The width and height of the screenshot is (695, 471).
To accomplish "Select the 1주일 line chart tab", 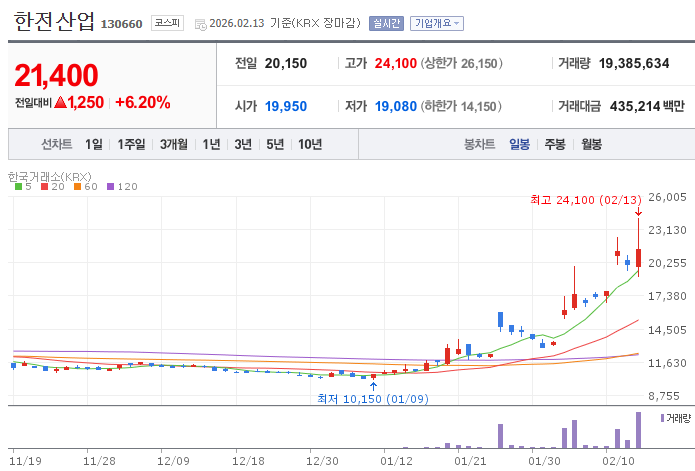I will click(131, 144).
